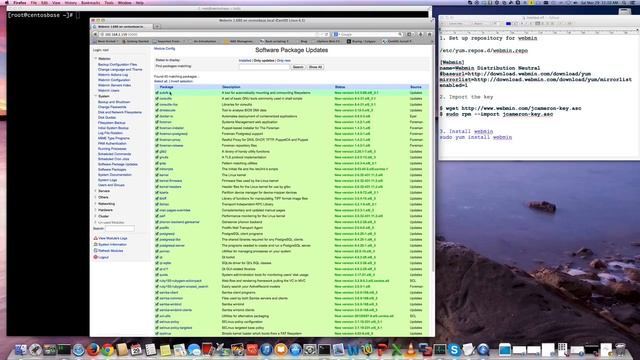
Task: Launch iTunes from the Dock
Action: click(x=266, y=350)
